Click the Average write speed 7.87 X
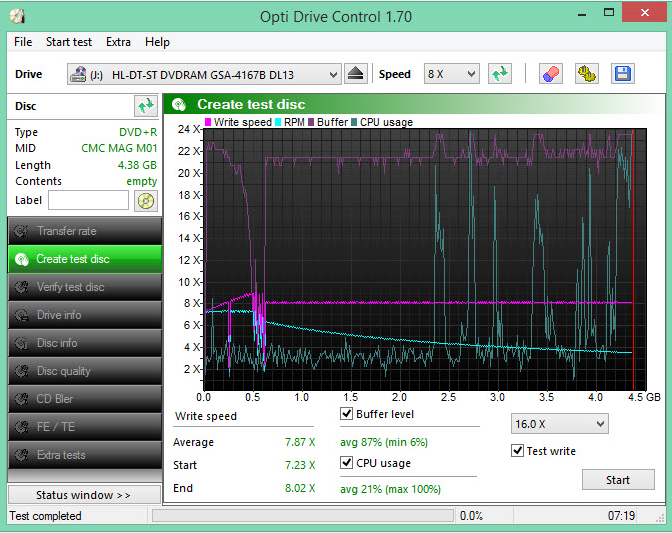The image size is (672, 533). (300, 442)
